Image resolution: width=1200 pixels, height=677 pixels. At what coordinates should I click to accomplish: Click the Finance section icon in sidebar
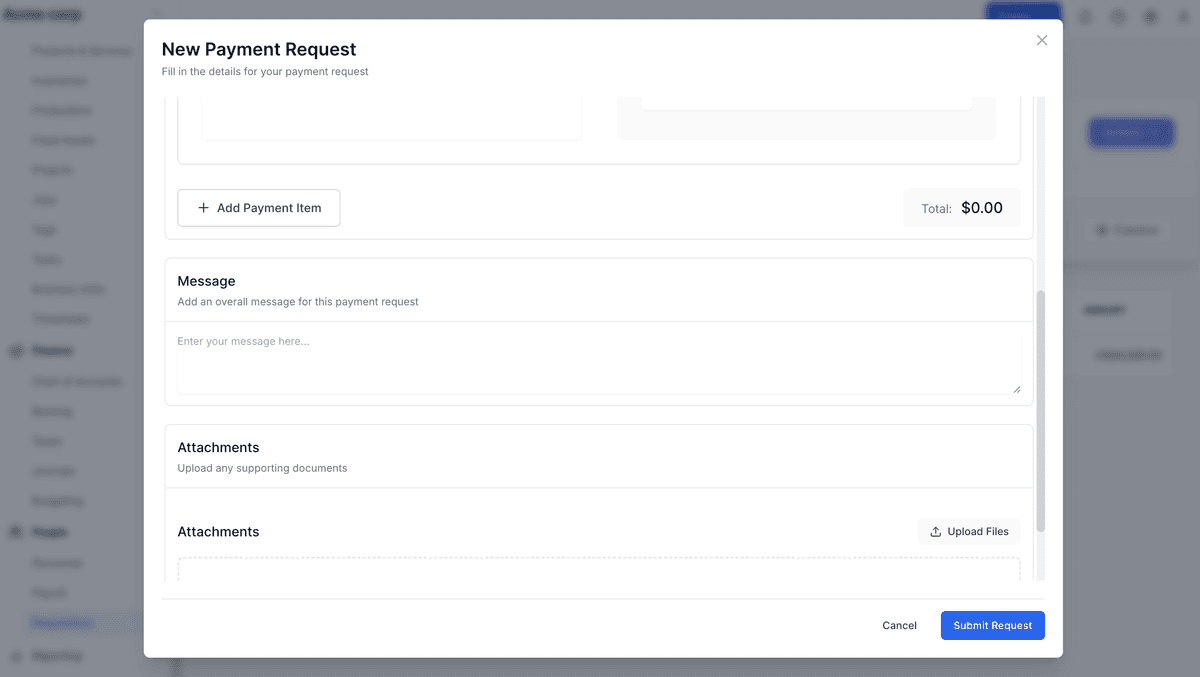tap(16, 351)
